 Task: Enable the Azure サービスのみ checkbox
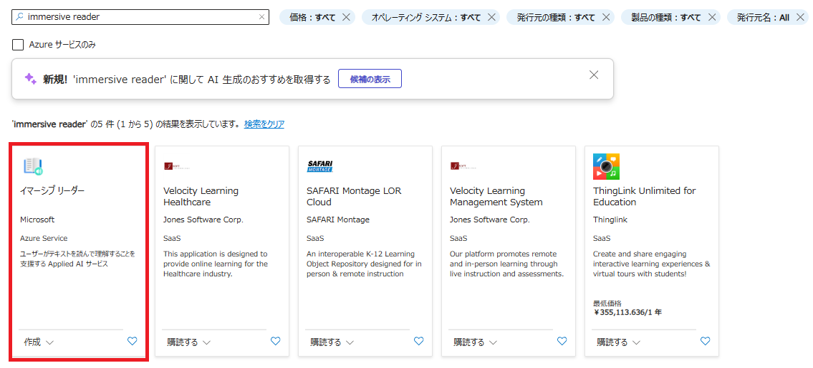click(x=18, y=45)
